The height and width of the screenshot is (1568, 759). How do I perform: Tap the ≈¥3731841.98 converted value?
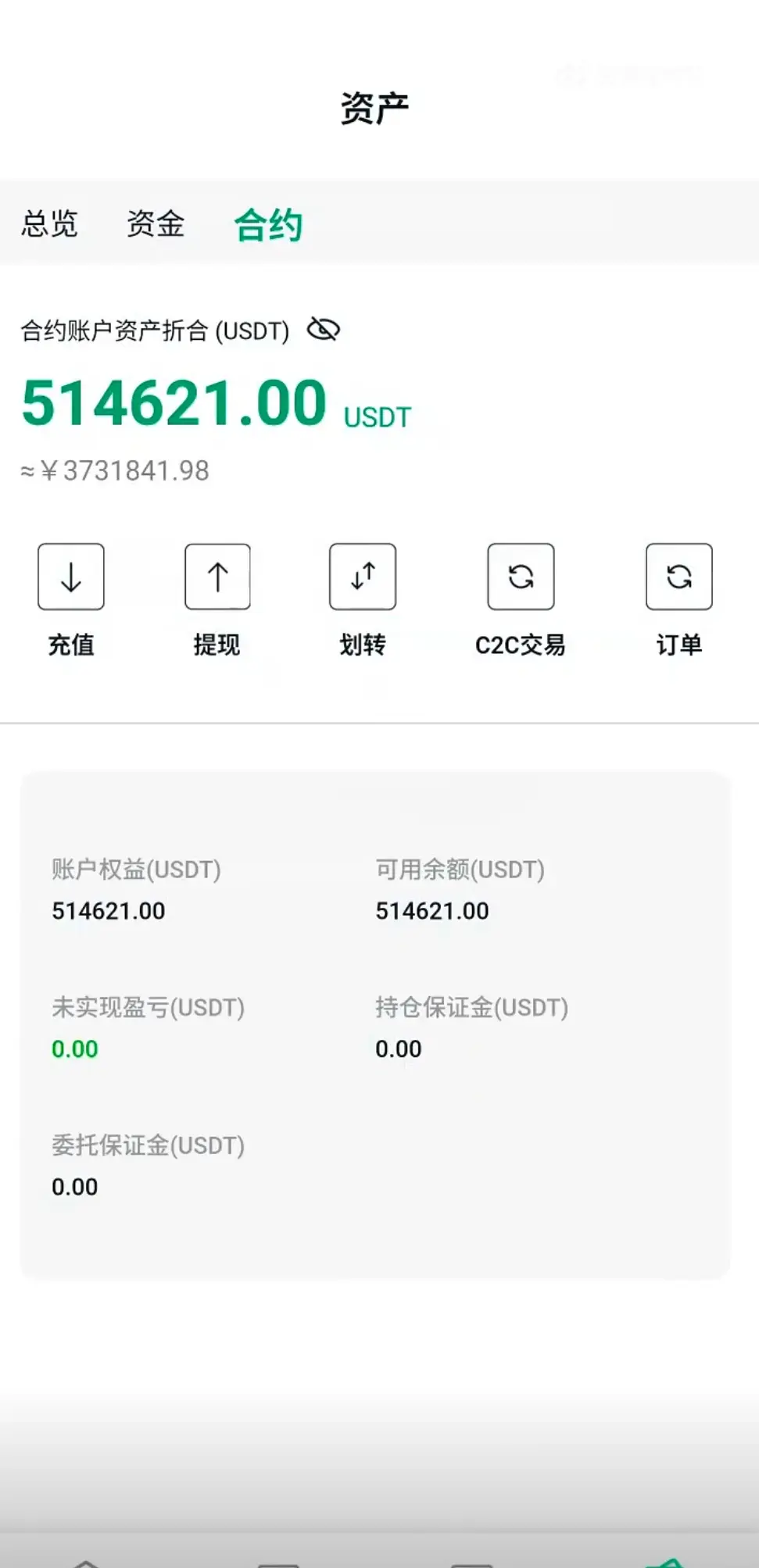coord(116,471)
